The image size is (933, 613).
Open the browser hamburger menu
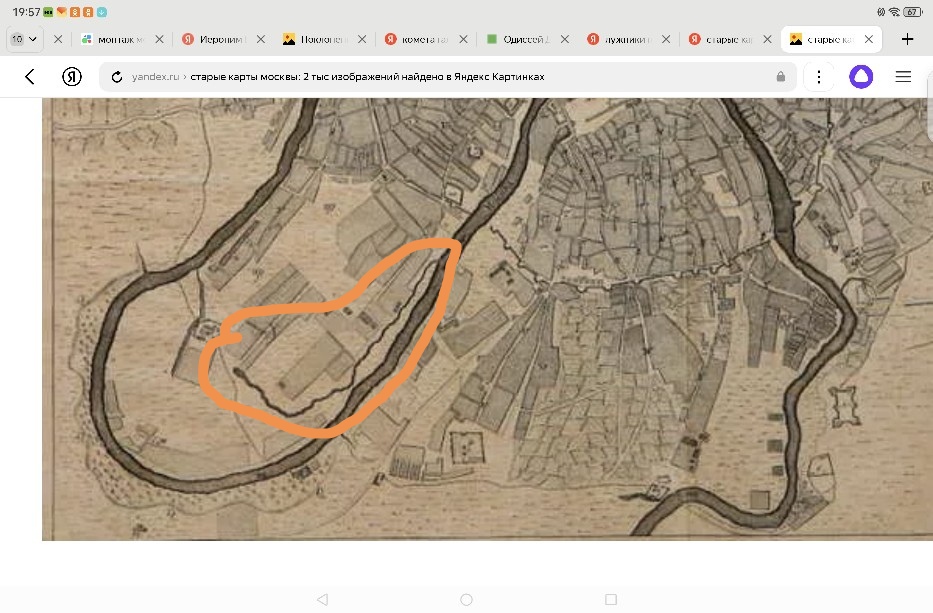click(x=903, y=76)
